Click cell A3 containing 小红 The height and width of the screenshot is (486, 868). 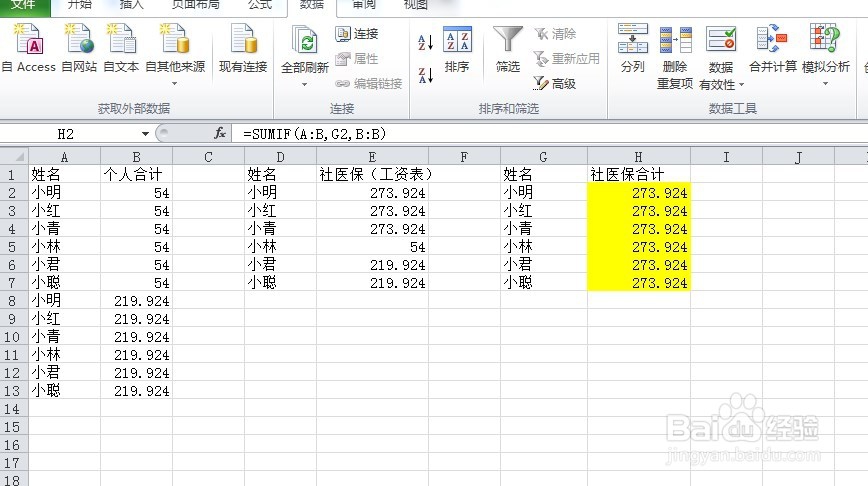[x=64, y=211]
